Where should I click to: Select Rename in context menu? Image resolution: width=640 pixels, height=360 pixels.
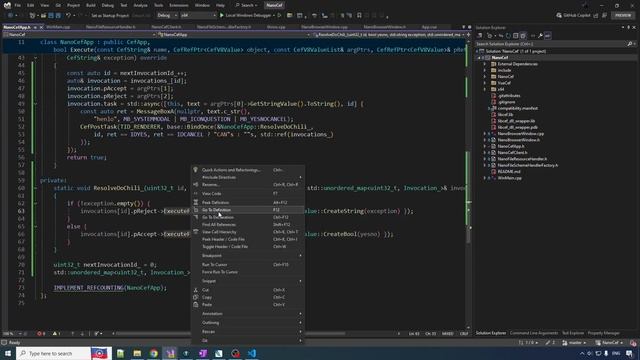coord(248,184)
